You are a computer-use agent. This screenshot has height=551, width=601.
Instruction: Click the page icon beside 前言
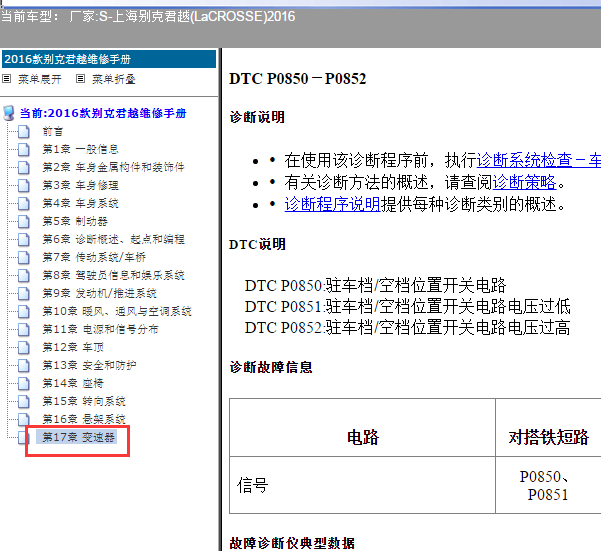pyautogui.click(x=24, y=131)
